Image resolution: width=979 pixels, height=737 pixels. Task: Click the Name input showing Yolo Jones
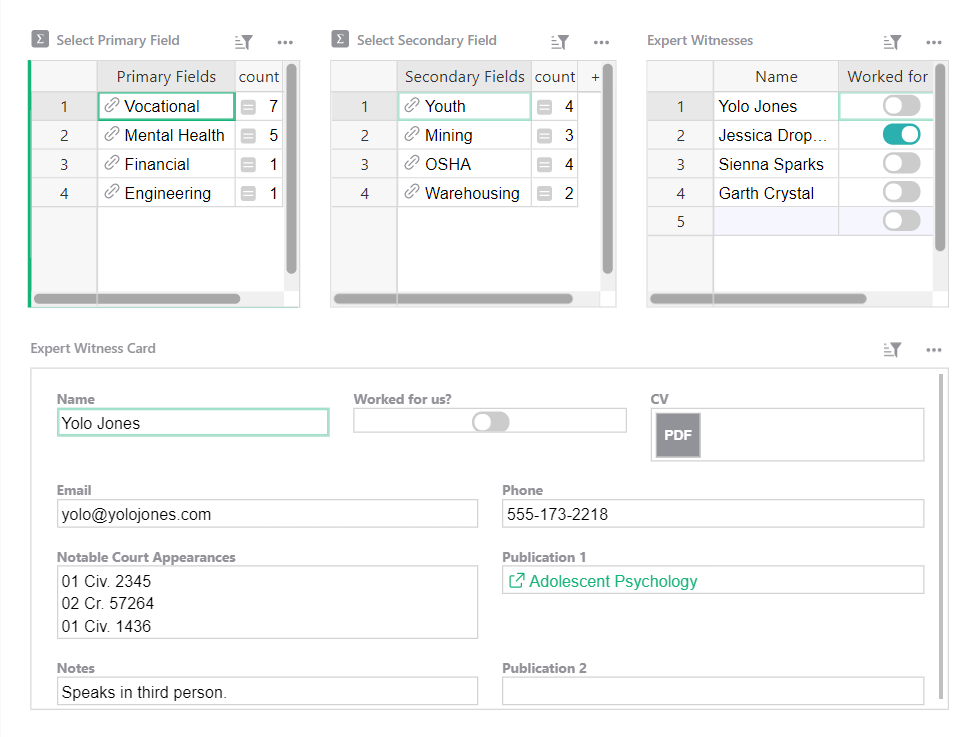point(192,422)
